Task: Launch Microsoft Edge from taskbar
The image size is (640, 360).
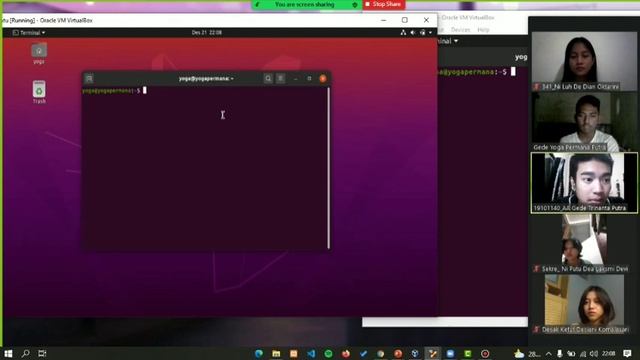Action: pos(259,353)
